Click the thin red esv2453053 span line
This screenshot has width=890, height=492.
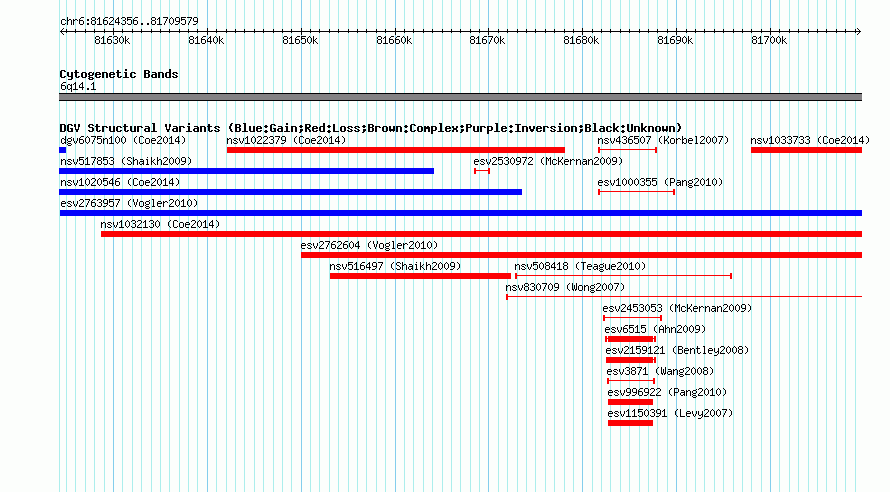click(632, 318)
